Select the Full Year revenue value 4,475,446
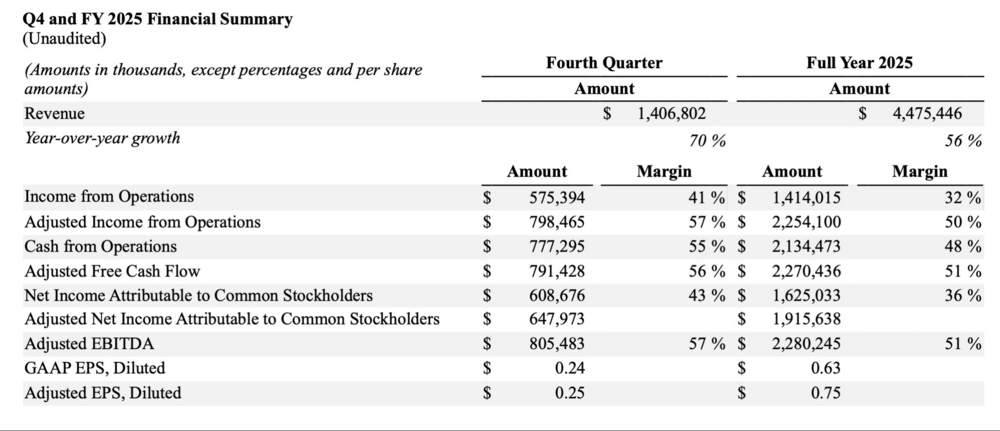1000x431 pixels. (x=927, y=114)
